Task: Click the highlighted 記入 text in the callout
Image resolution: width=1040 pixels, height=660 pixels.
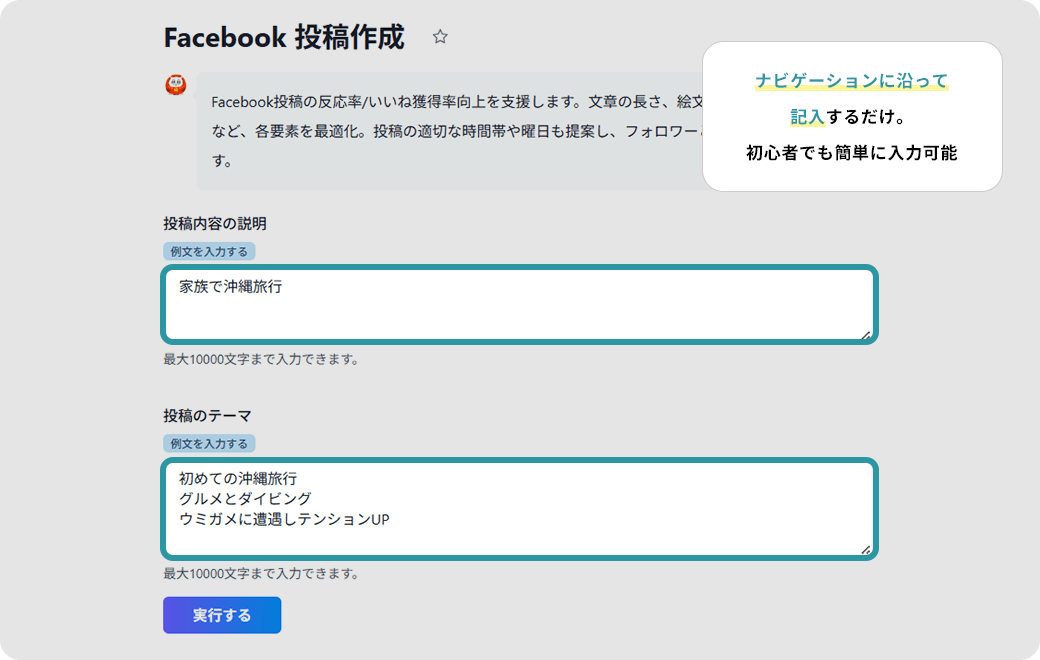Action: pos(807,117)
